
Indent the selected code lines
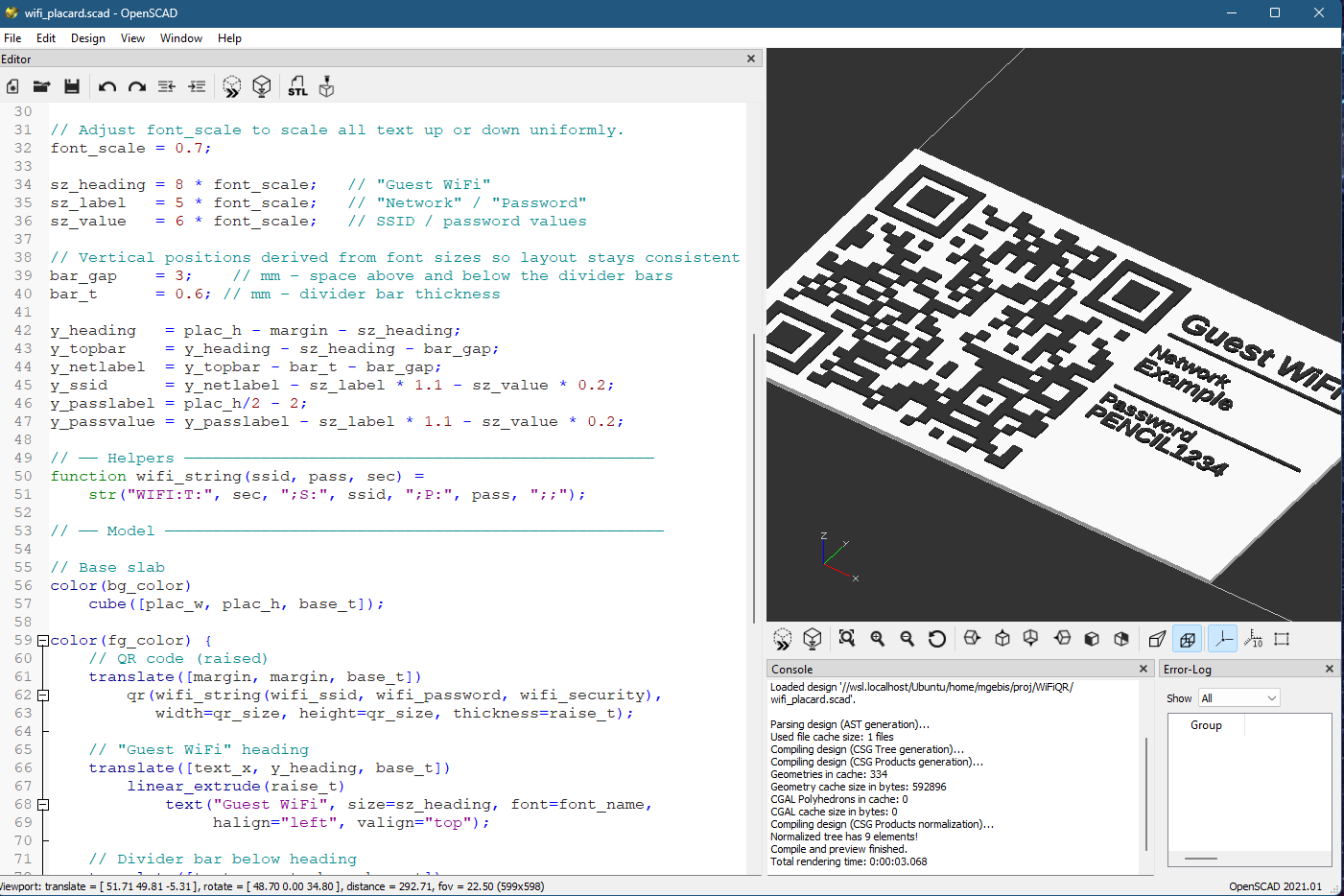(197, 86)
